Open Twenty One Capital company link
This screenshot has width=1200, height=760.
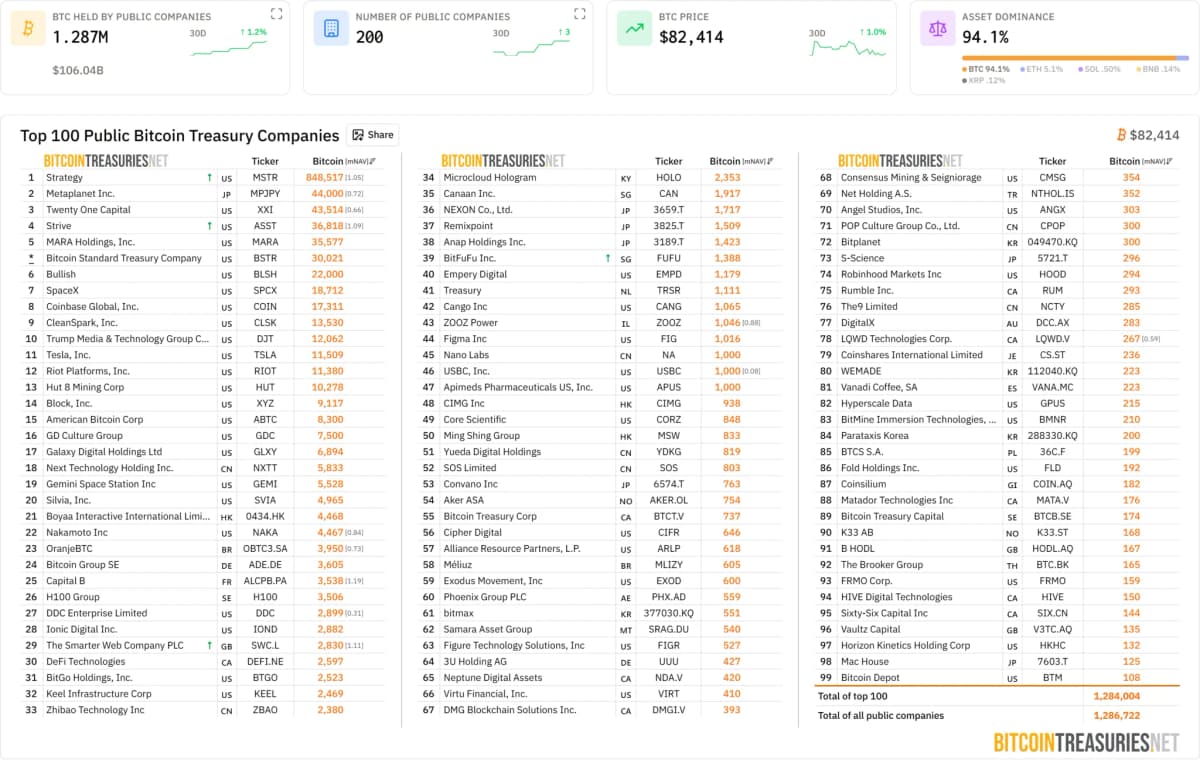[88, 210]
